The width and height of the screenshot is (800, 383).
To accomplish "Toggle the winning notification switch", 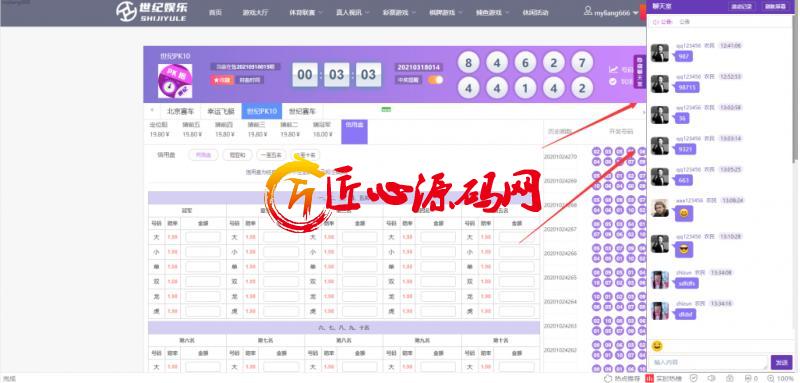I will pyautogui.click(x=435, y=80).
